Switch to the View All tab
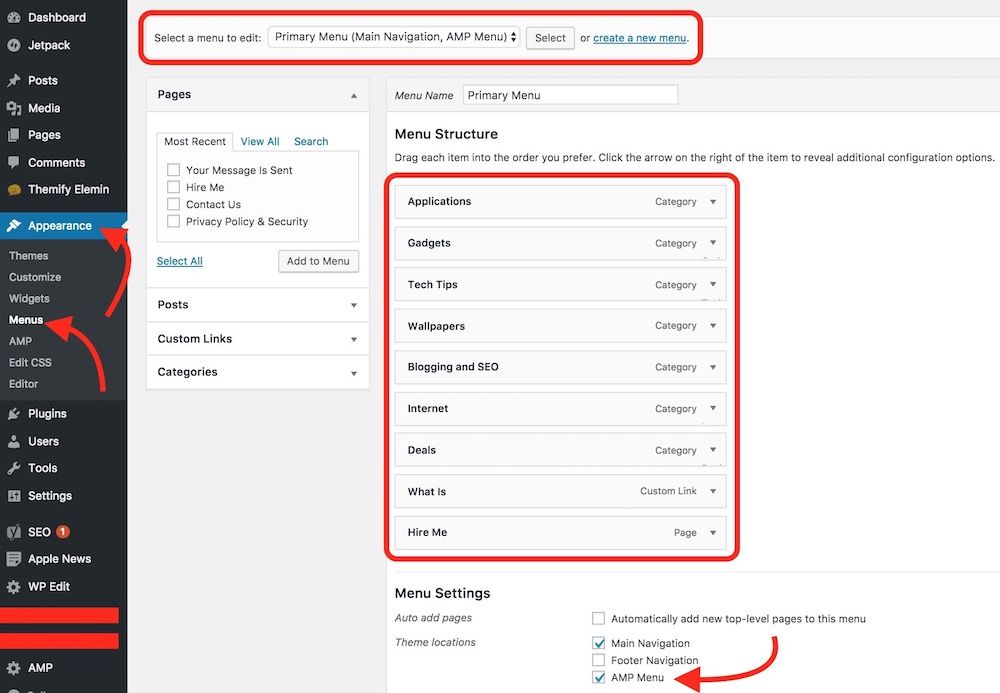 coord(260,141)
